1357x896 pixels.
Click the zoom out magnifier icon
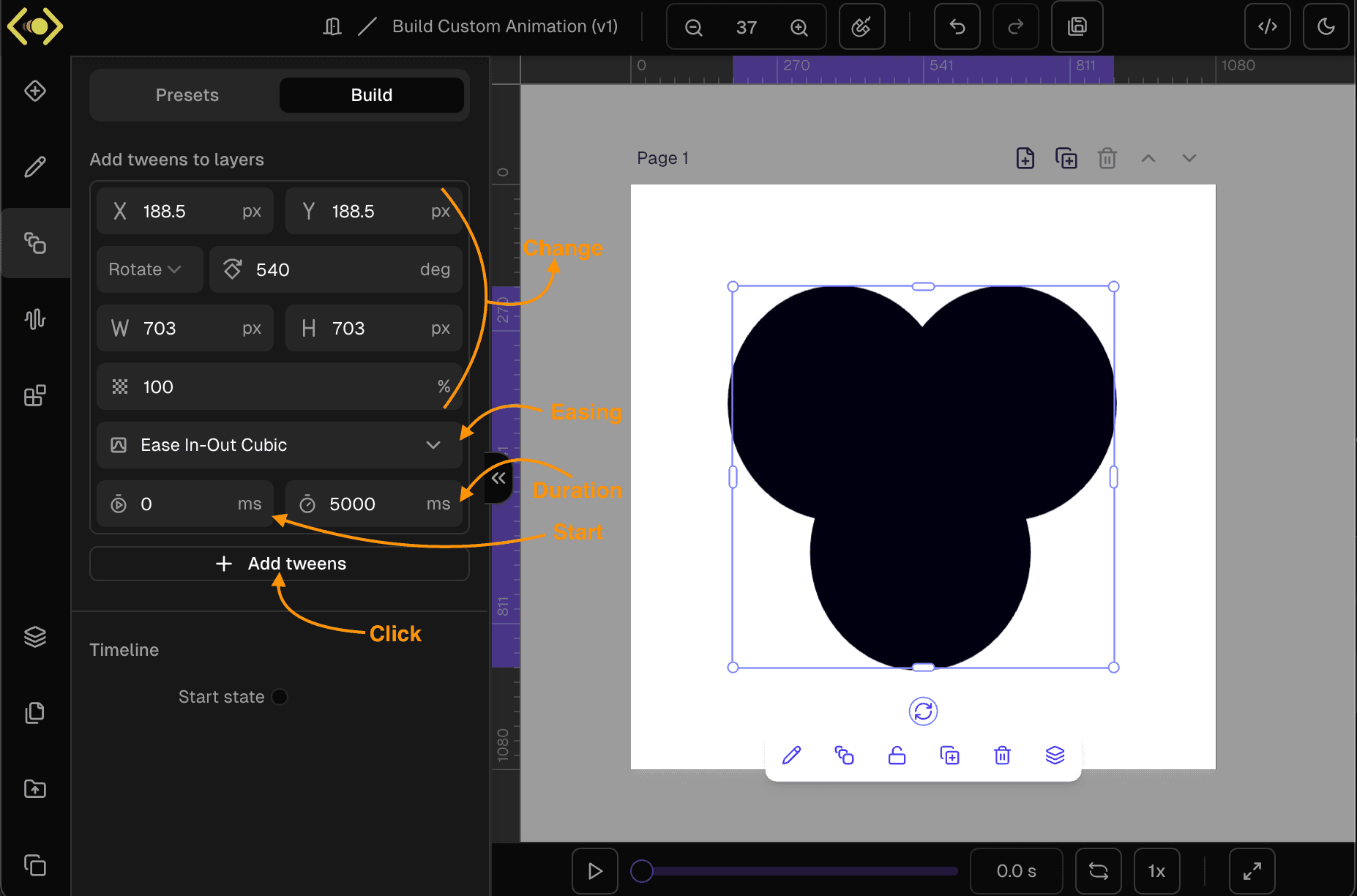pos(693,28)
